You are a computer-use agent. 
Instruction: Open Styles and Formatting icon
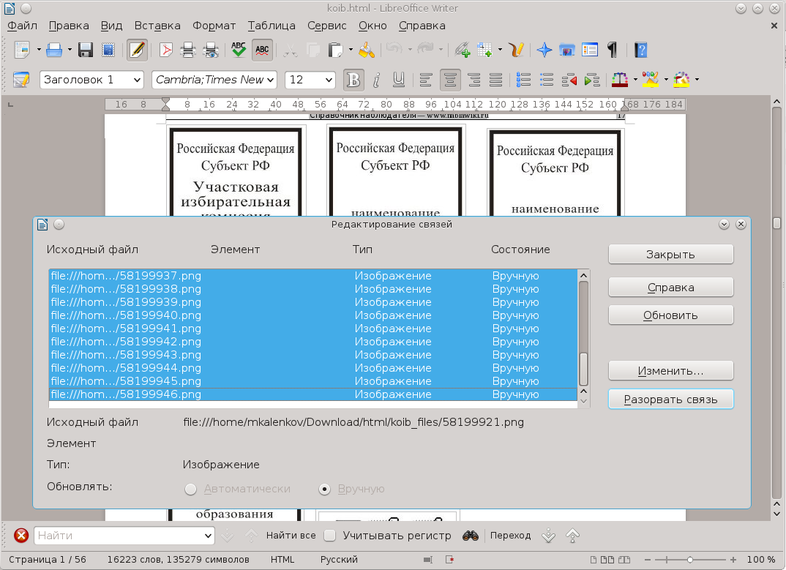(x=21, y=79)
